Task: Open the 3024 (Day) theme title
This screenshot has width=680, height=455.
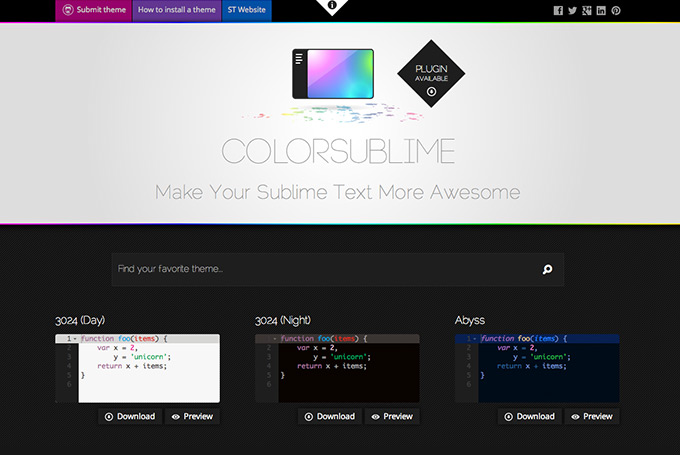Action: [x=80, y=320]
